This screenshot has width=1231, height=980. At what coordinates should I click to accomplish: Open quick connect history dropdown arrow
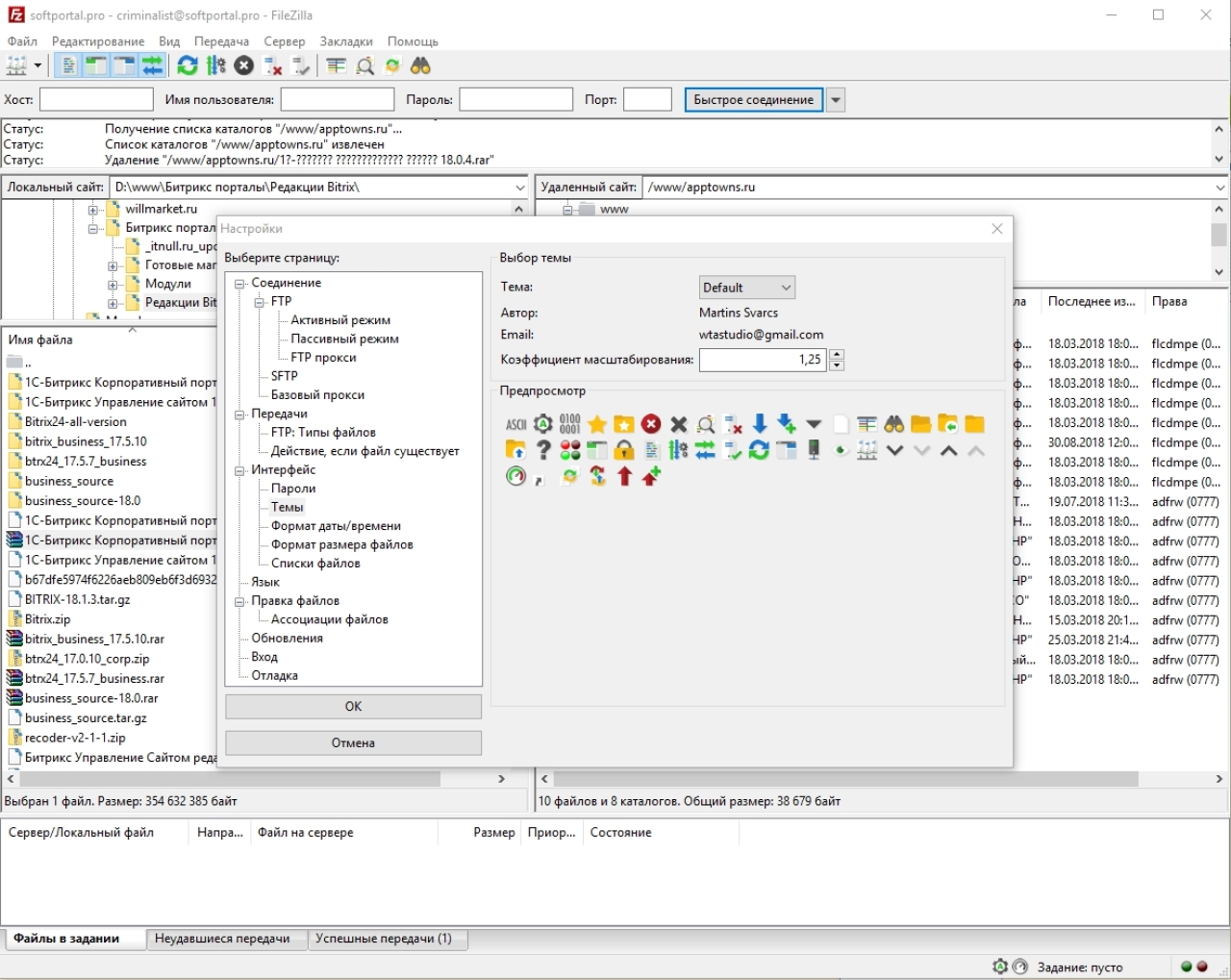(836, 100)
